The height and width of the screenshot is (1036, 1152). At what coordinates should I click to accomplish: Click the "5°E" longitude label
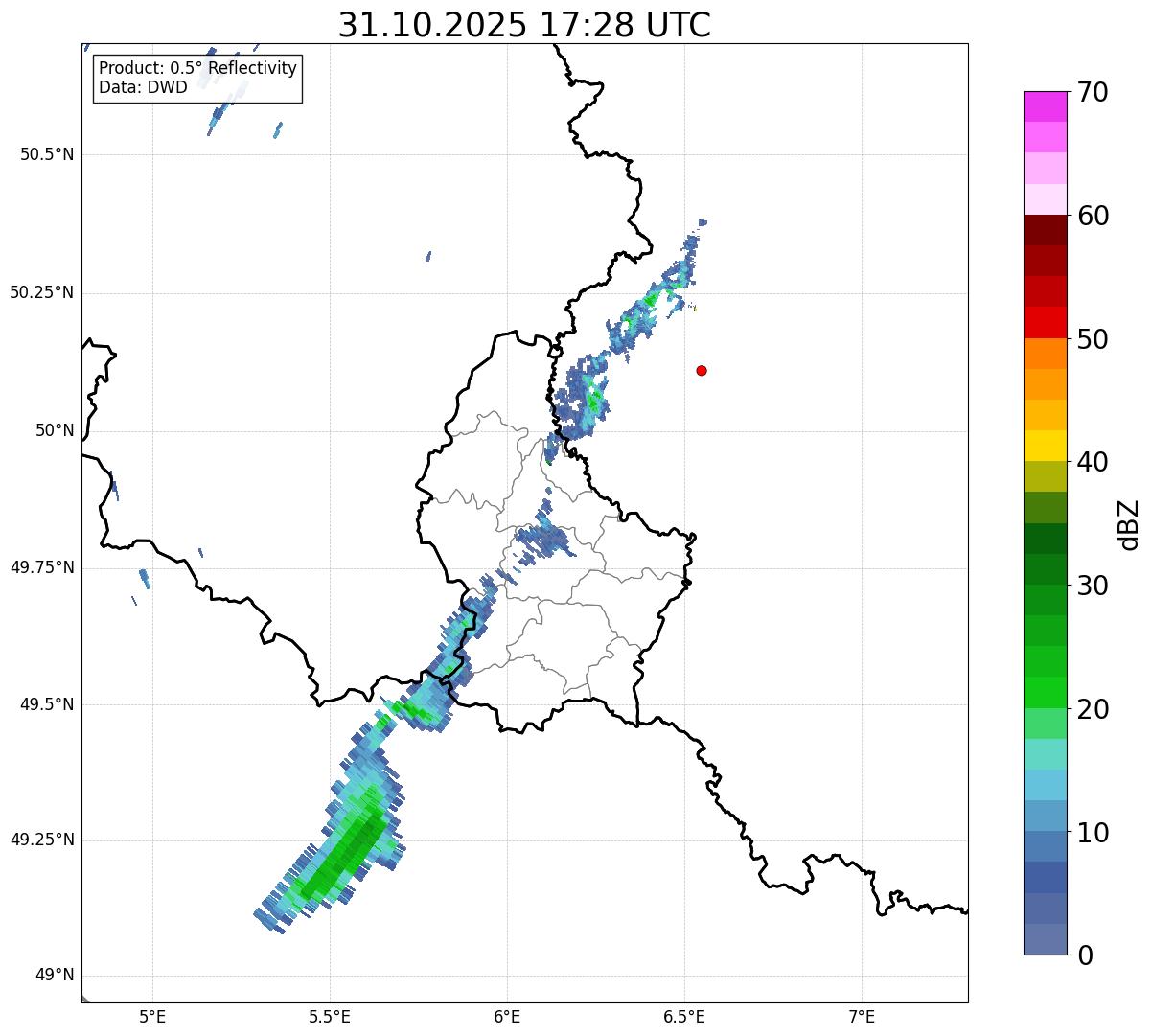click(x=152, y=1017)
